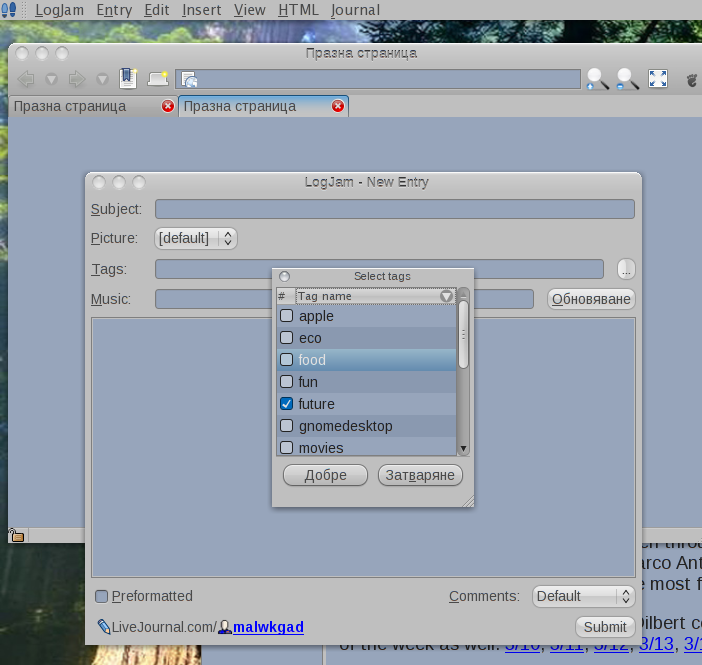Toggle the eco tag checkbox
The image size is (702, 665).
pos(287,338)
